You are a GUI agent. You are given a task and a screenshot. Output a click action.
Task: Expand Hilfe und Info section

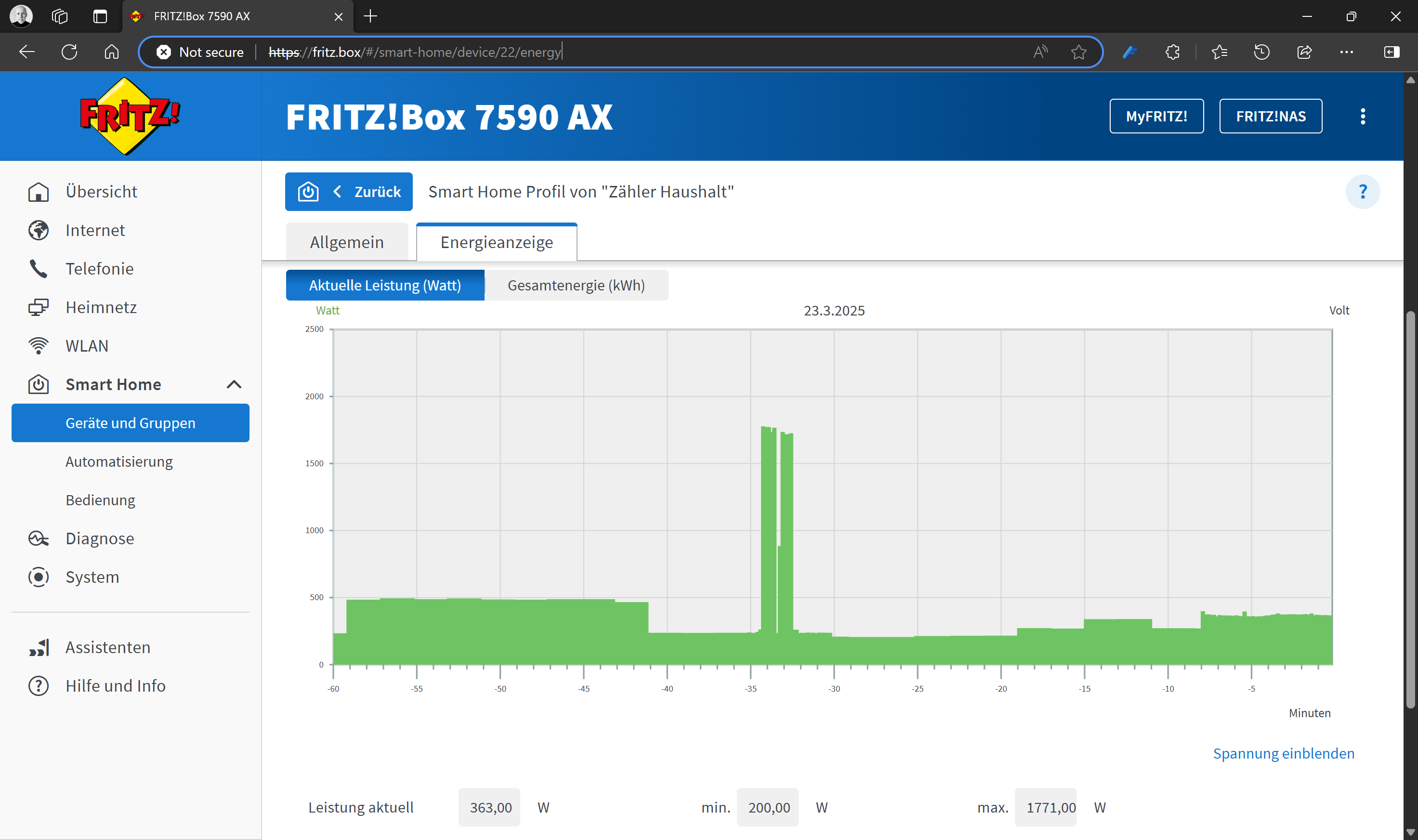click(x=115, y=685)
